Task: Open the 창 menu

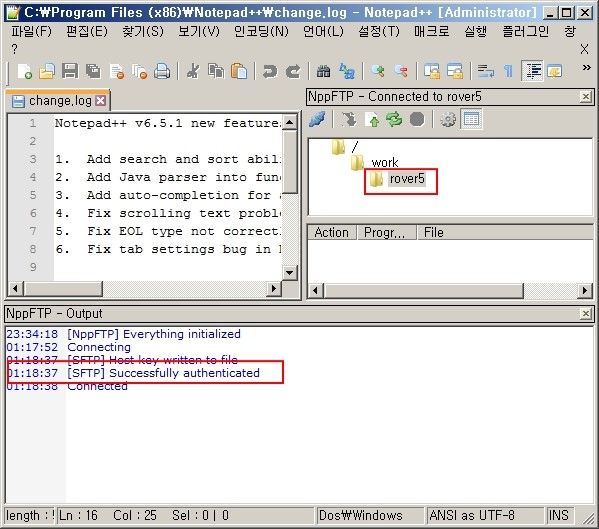Action: [x=570, y=31]
